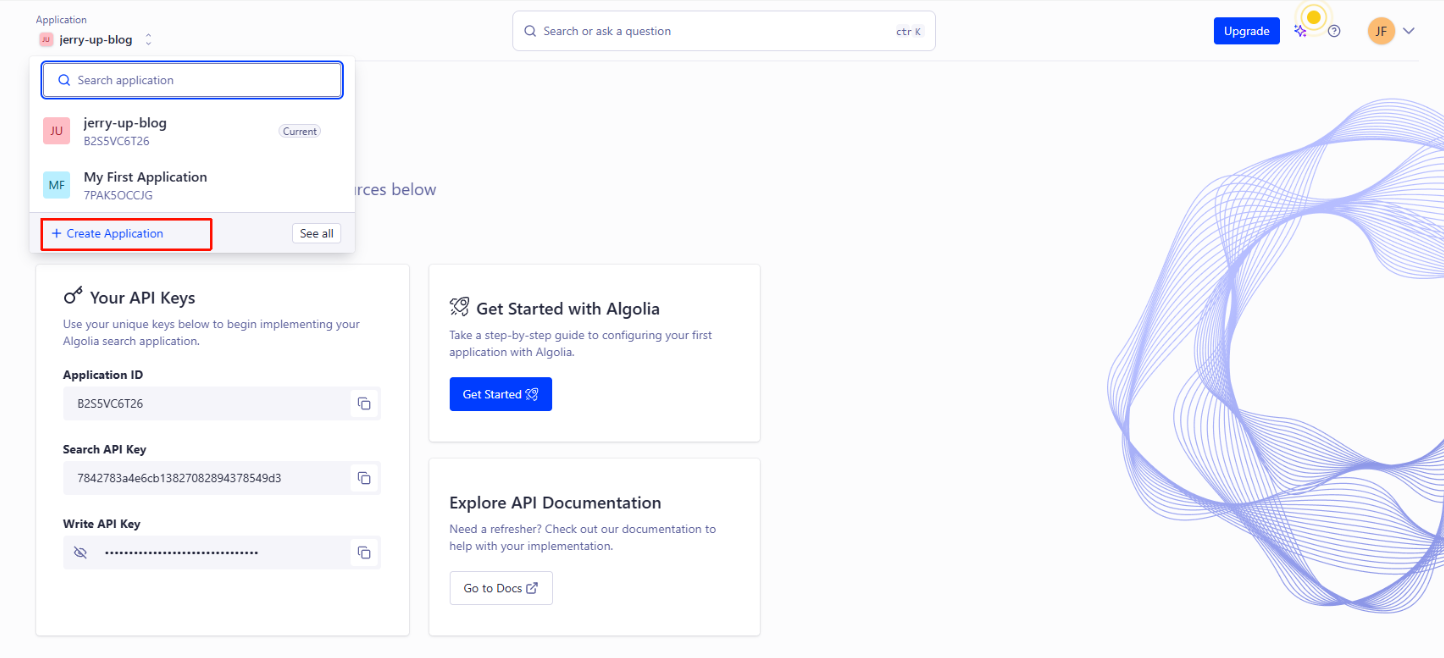Click the Explore API Documentation heading

click(555, 503)
